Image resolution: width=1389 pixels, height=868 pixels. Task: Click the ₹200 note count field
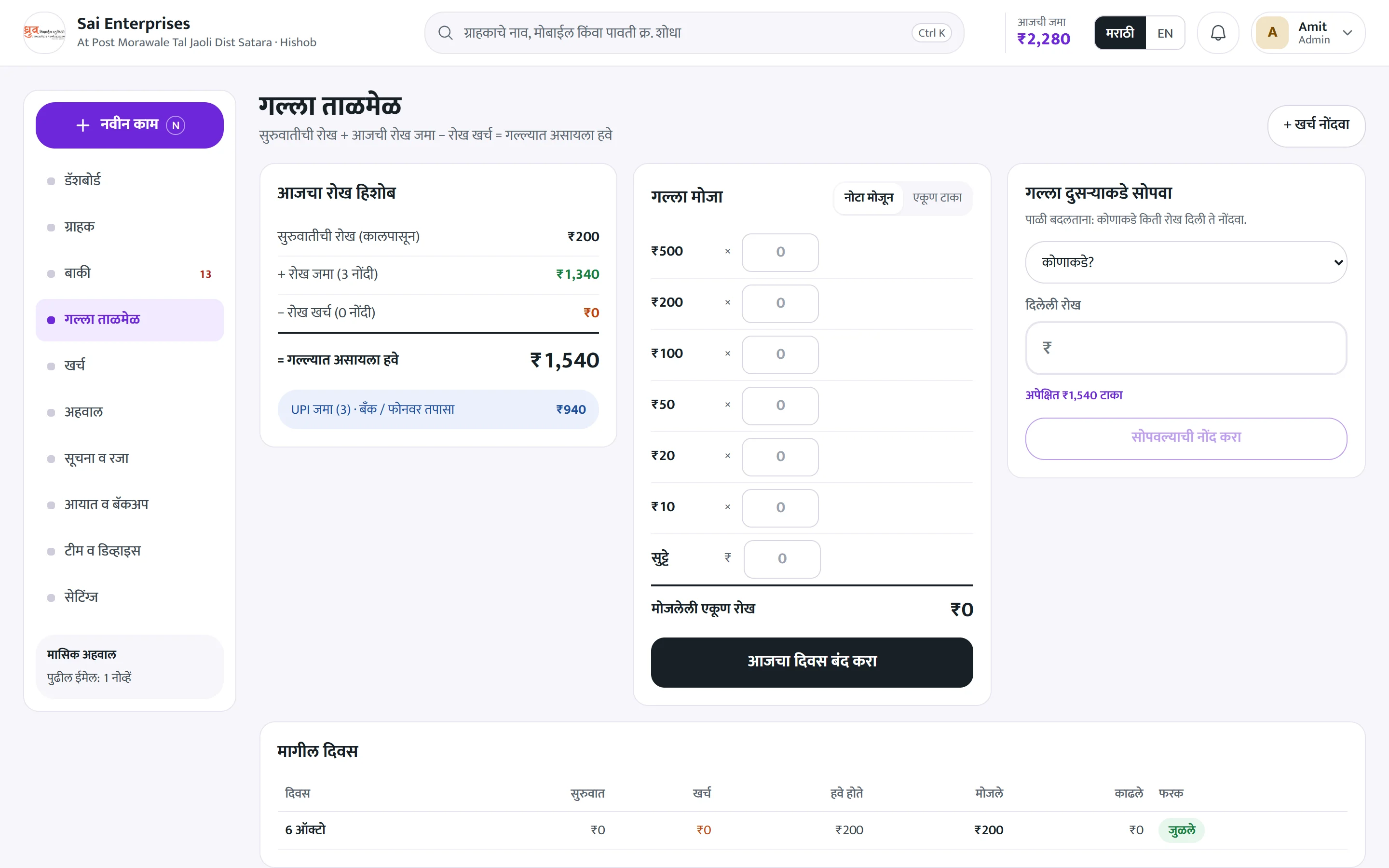tap(780, 303)
